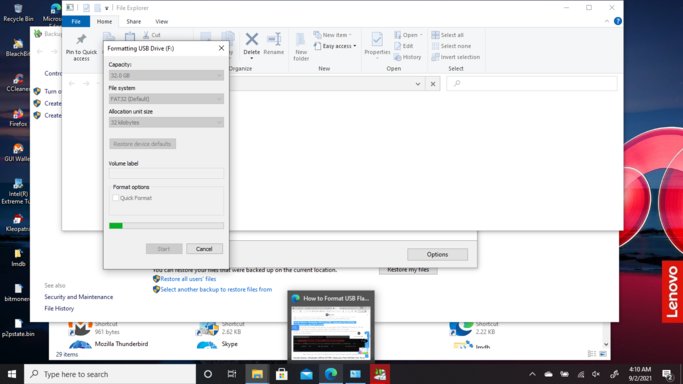This screenshot has height=384, width=683.
Task: Click the New folder icon
Action: pyautogui.click(x=301, y=39)
